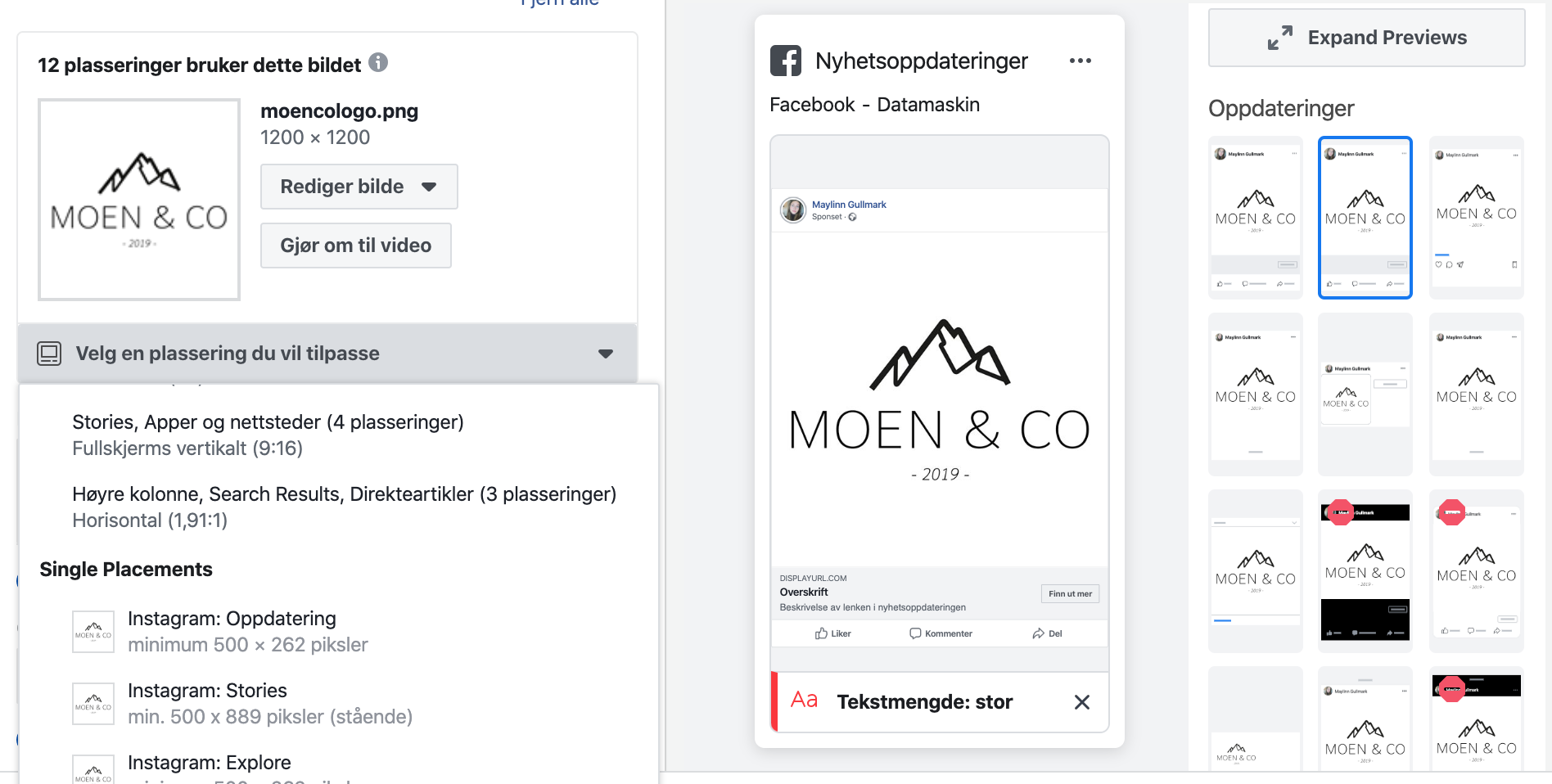Click the Facebook logo in preview header

pyautogui.click(x=786, y=61)
